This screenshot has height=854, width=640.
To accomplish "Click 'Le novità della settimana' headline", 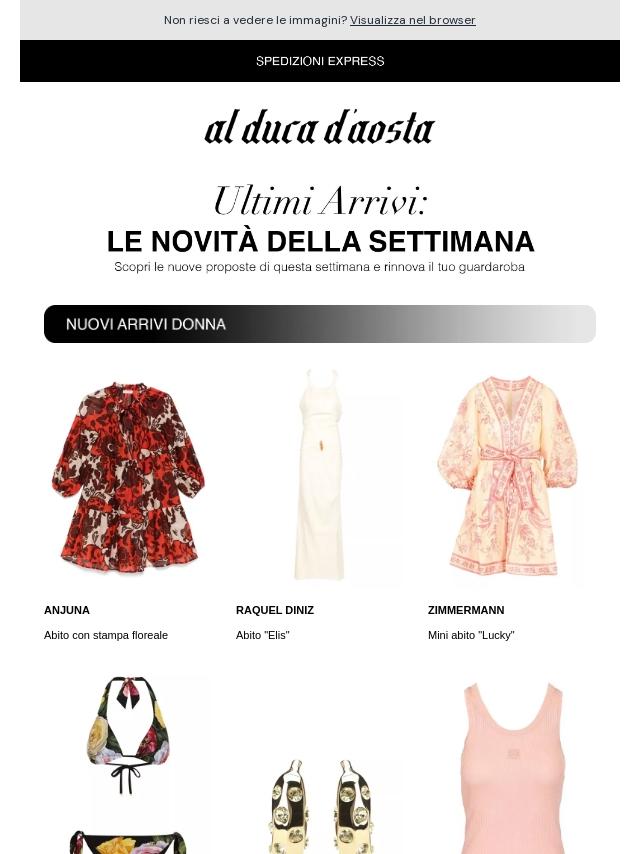I will pos(320,241).
